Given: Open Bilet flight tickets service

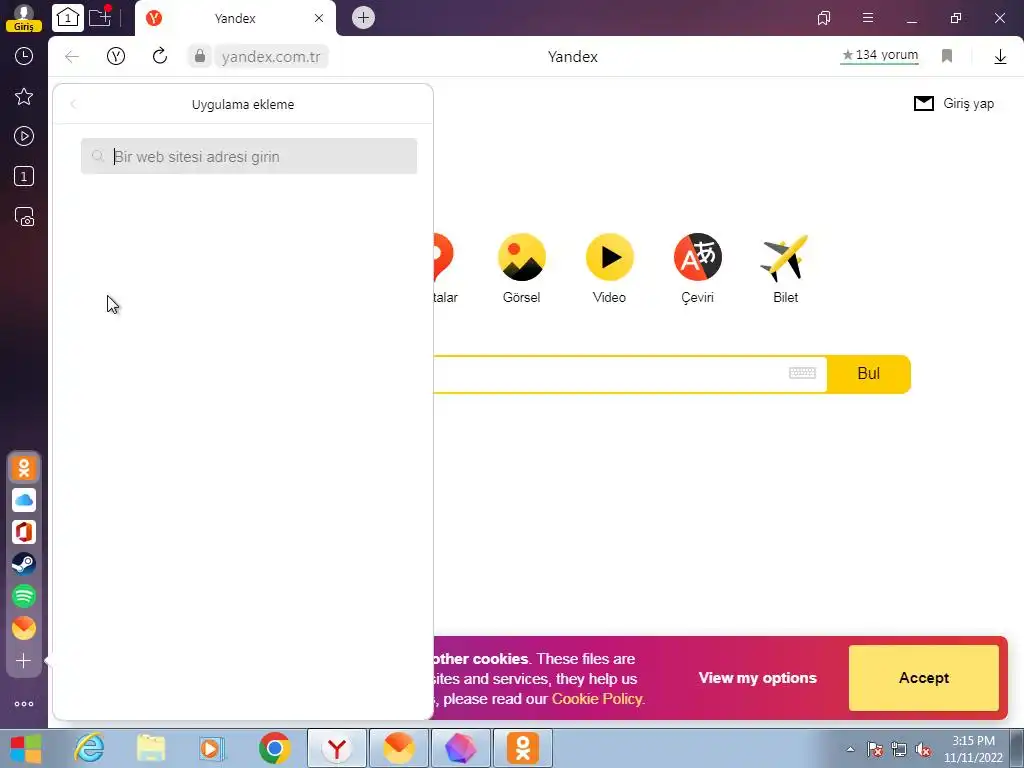Looking at the screenshot, I should [785, 268].
